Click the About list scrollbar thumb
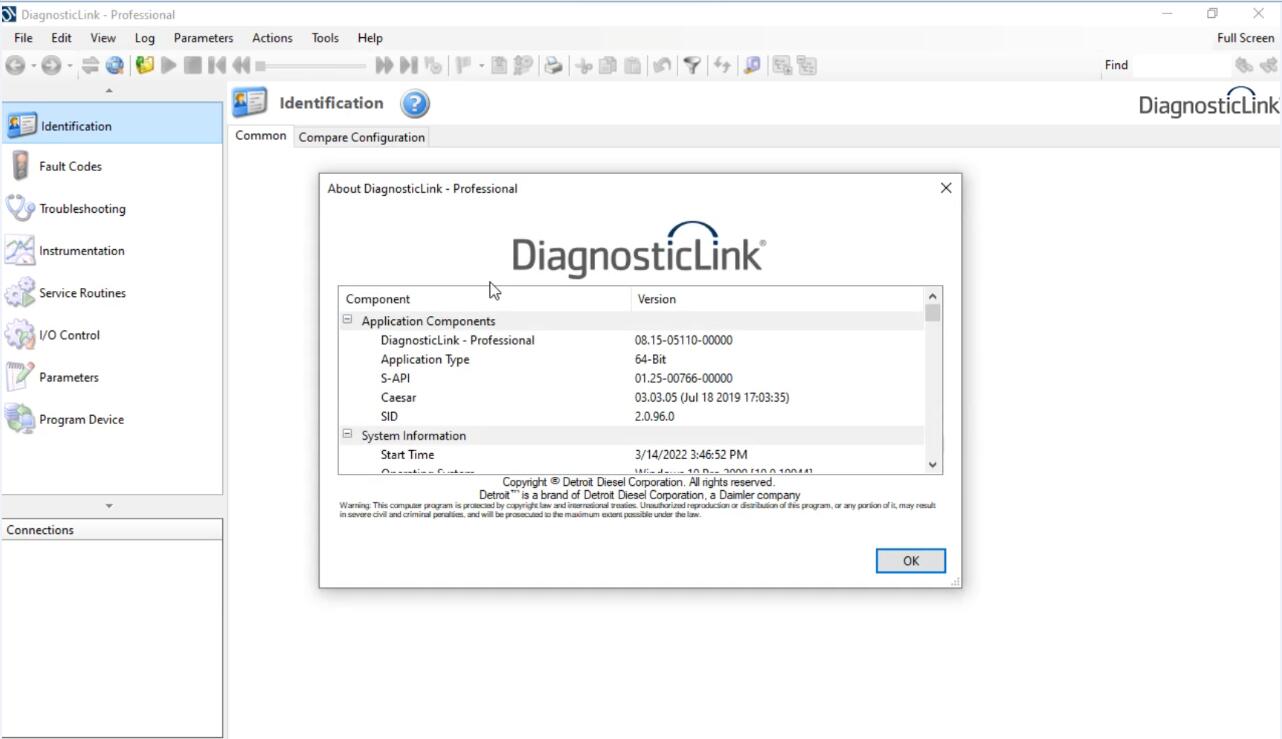This screenshot has width=1282, height=739. tap(933, 313)
